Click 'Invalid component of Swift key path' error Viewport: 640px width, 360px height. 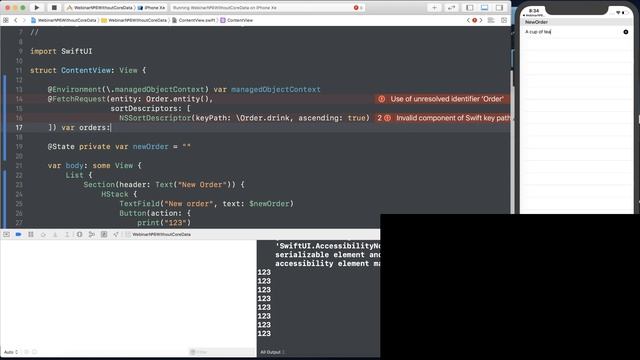(453, 118)
